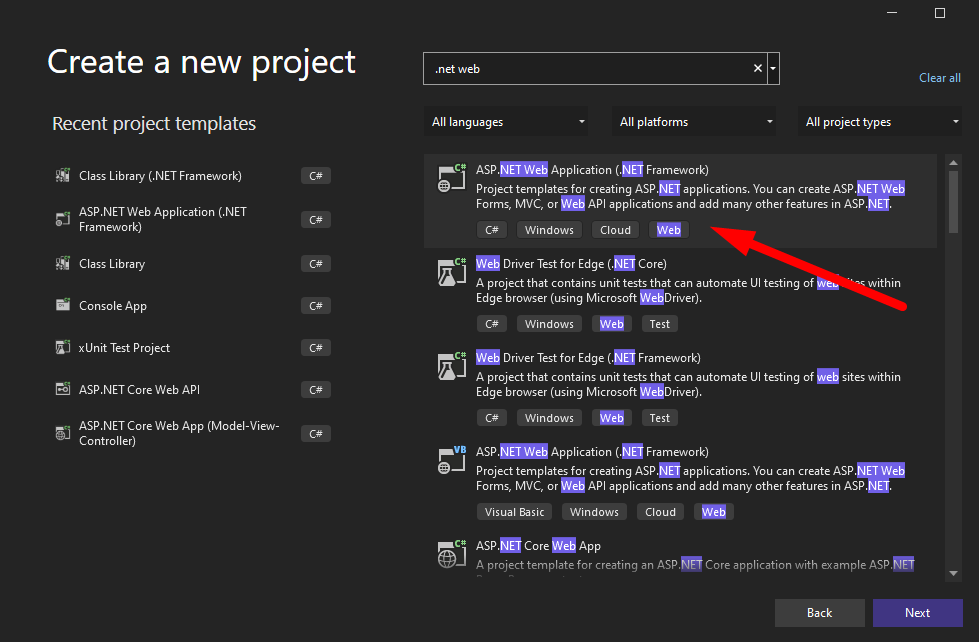Open the search history dropdown arrow
Viewport: 979px width, 642px height.
(x=774, y=69)
